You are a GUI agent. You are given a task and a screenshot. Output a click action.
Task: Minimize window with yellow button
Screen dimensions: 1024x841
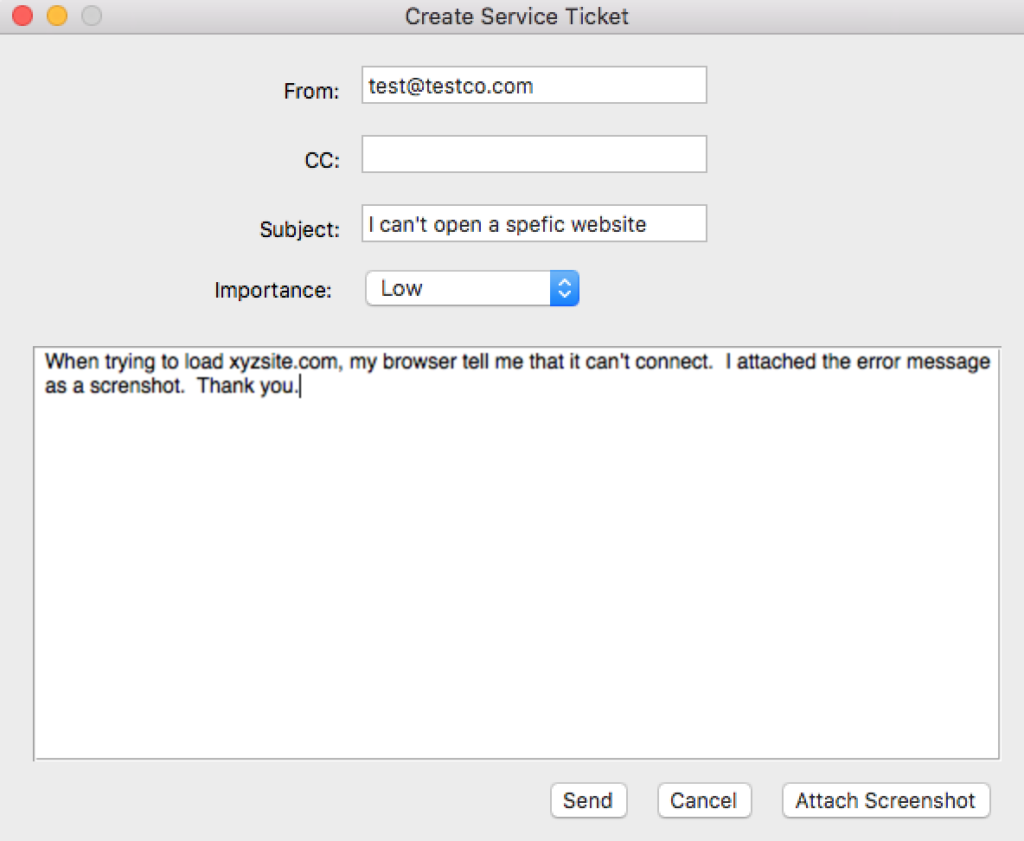point(57,16)
